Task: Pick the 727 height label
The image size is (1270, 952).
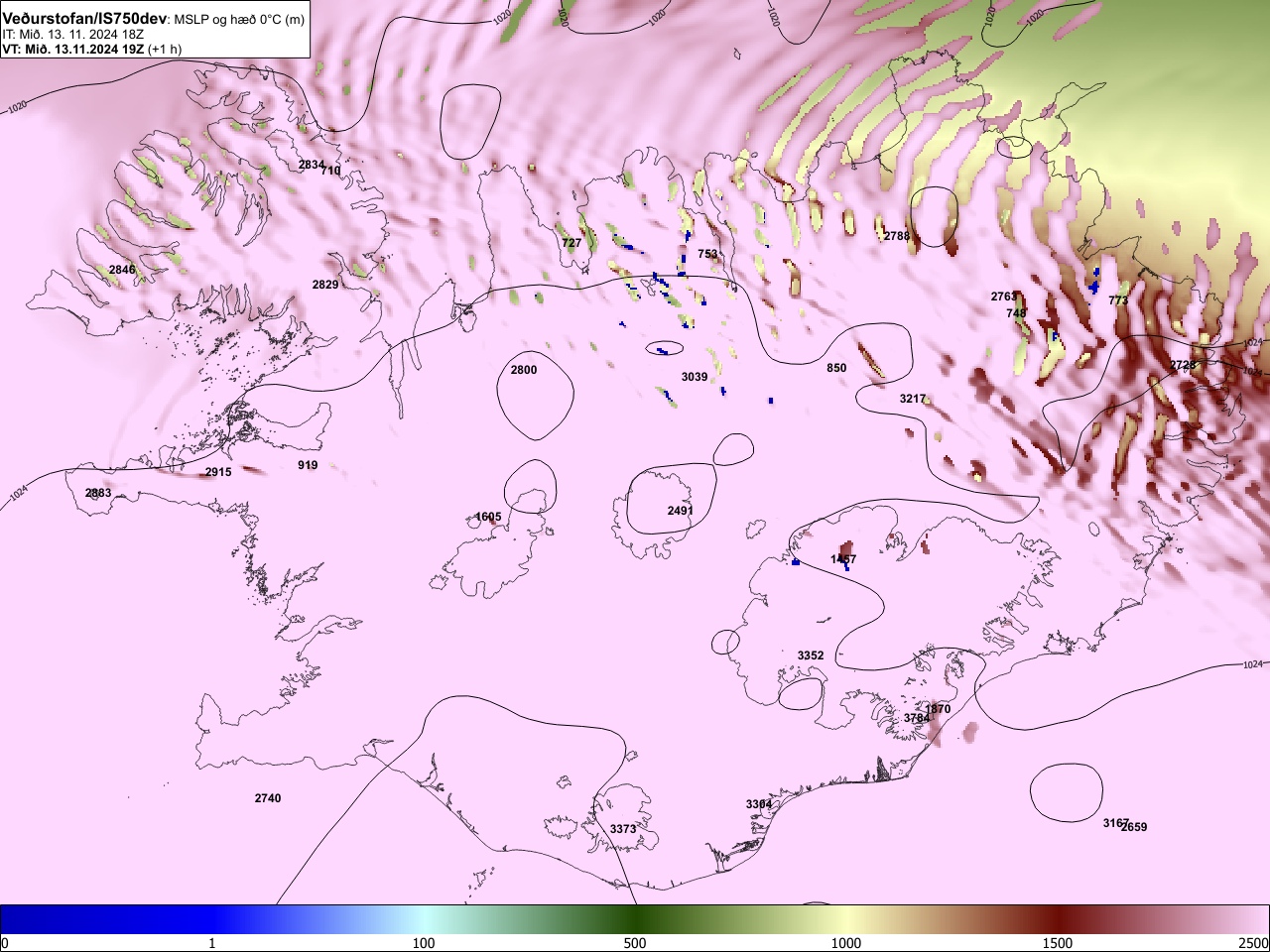Action: [571, 243]
